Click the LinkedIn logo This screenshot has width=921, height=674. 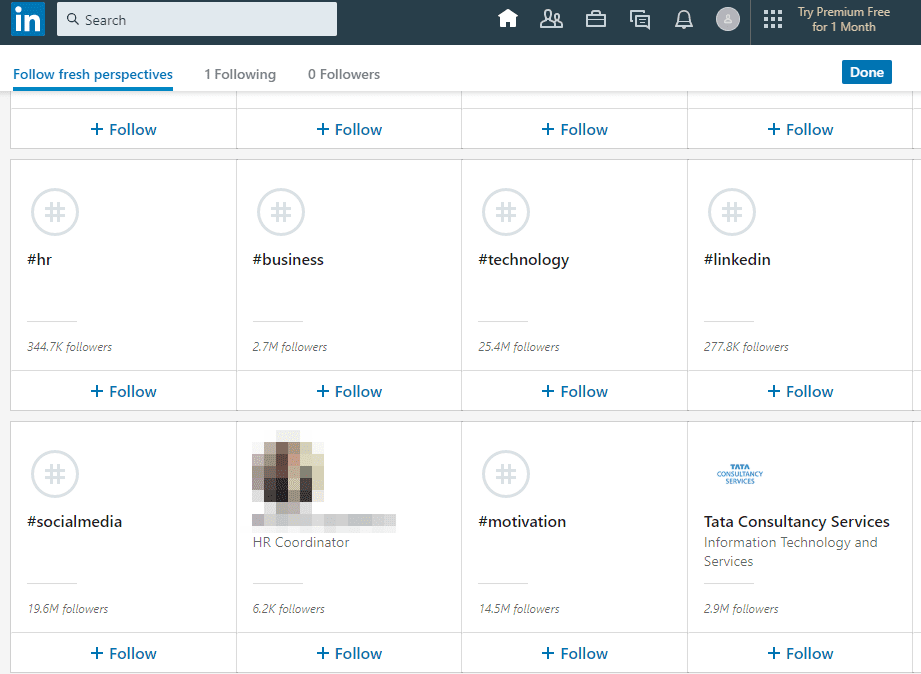pyautogui.click(x=27, y=18)
